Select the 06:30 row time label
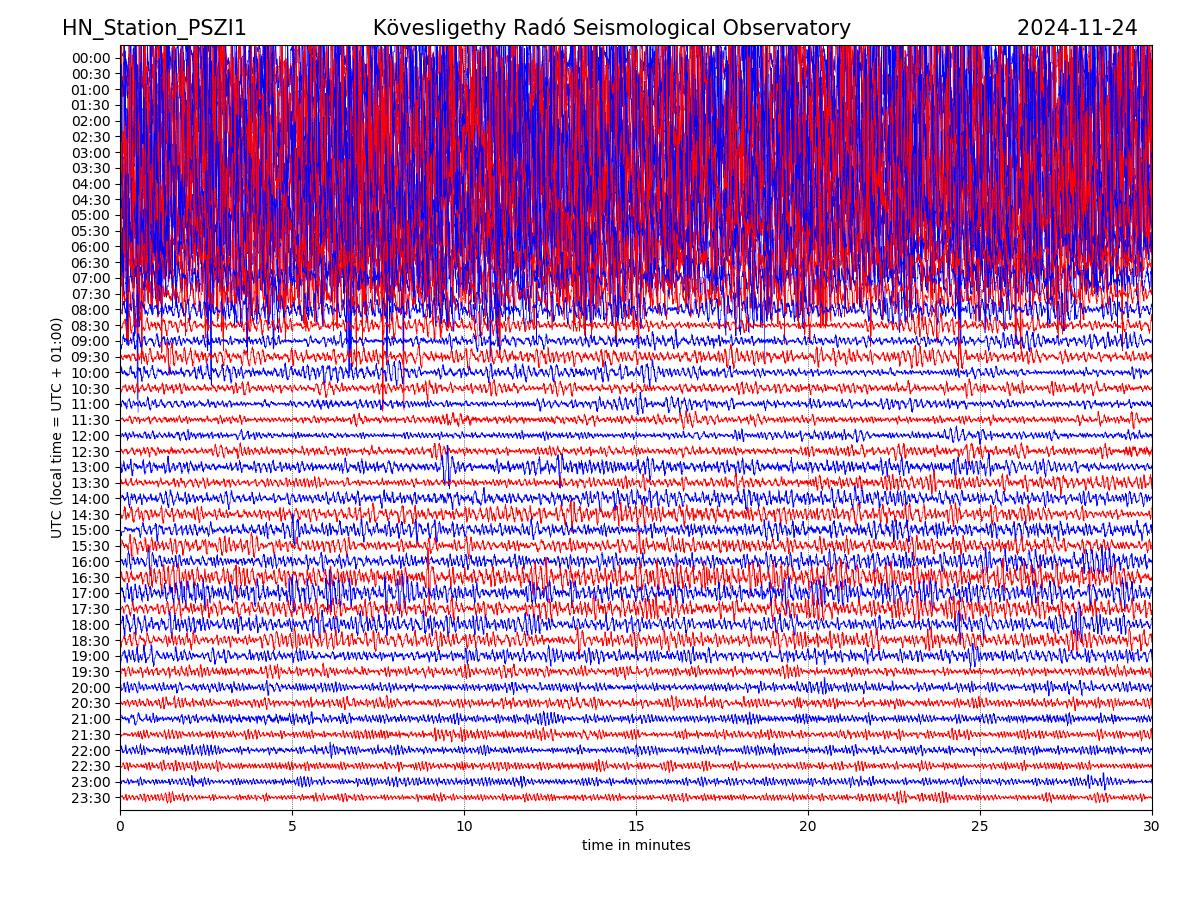1200x900 pixels. (x=91, y=263)
